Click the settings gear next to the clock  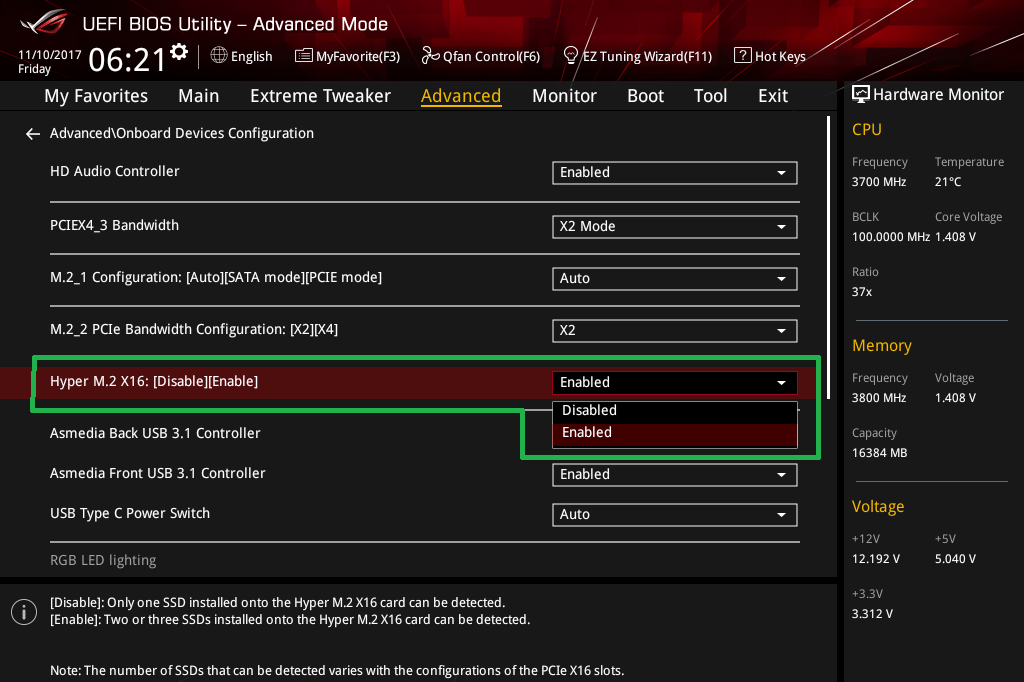[179, 52]
